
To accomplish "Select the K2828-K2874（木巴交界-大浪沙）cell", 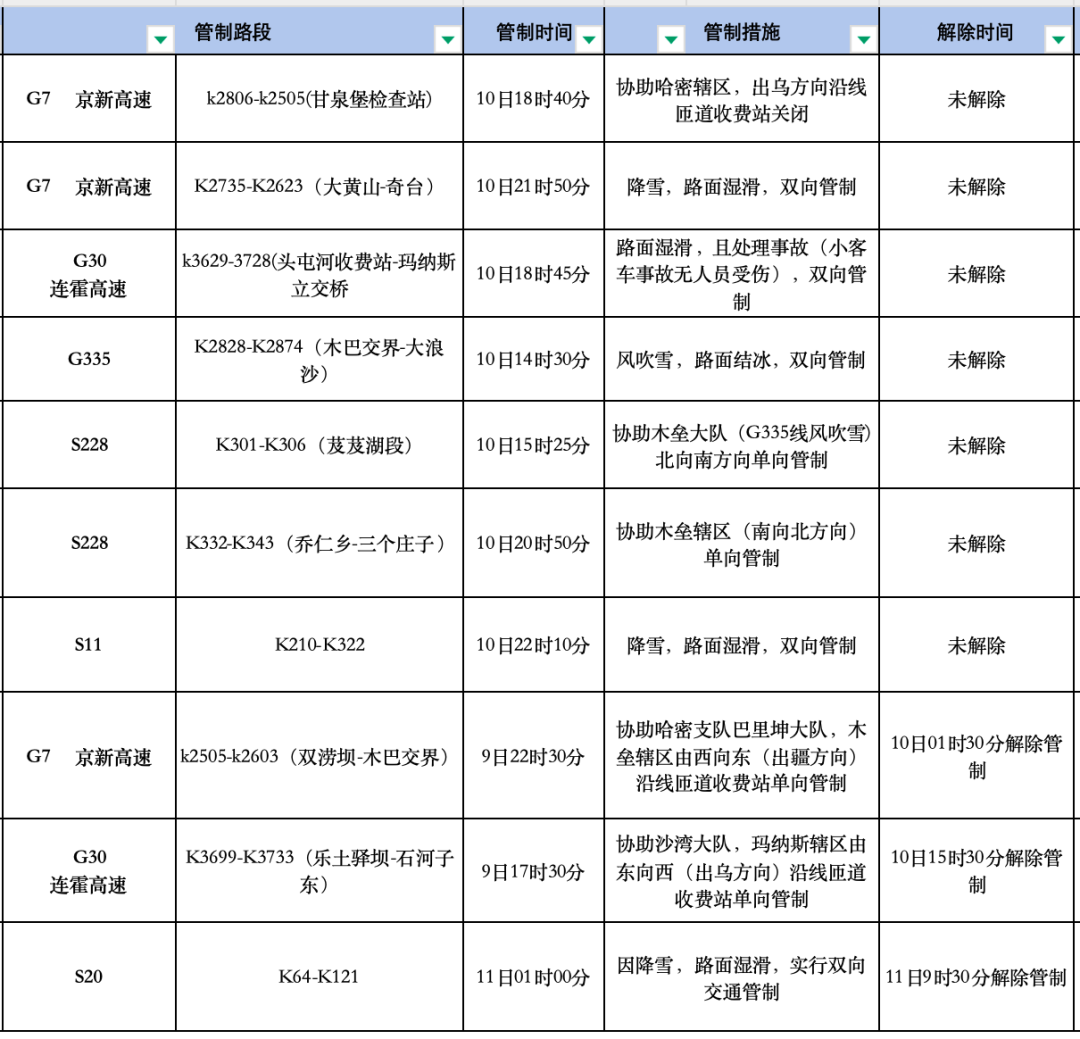I will coord(318,358).
